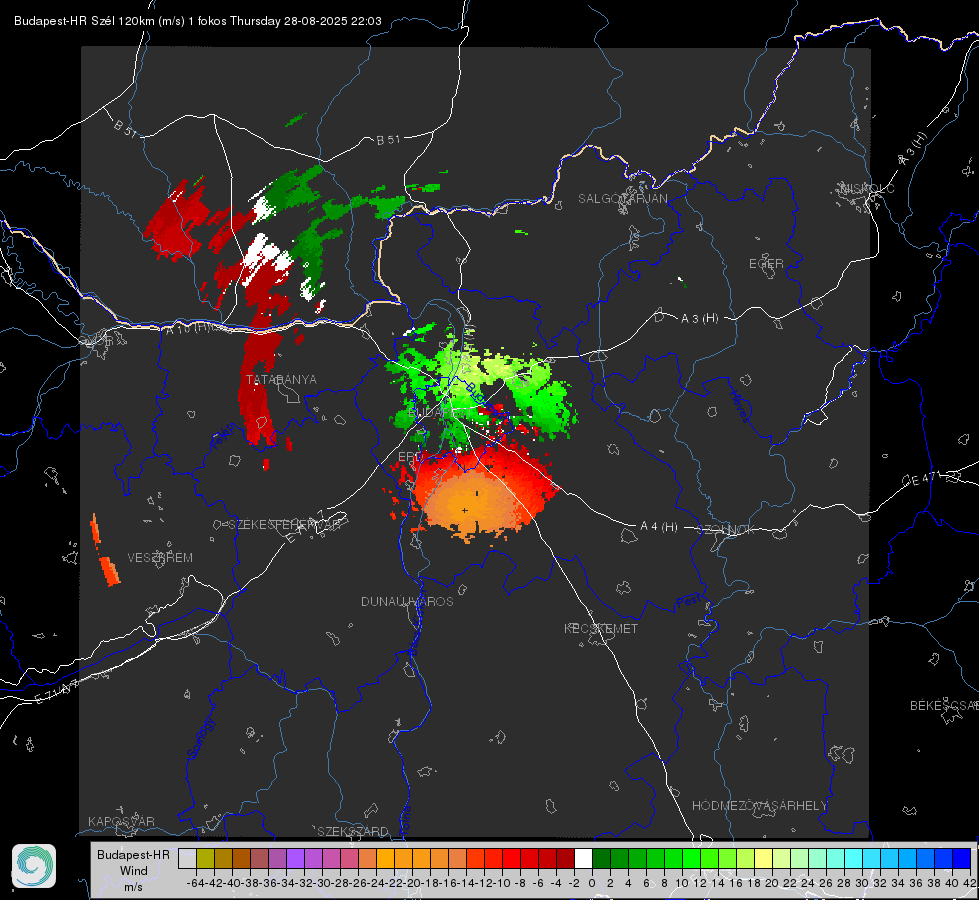Click the TATABANYA city label
The width and height of the screenshot is (979, 900).
(281, 380)
